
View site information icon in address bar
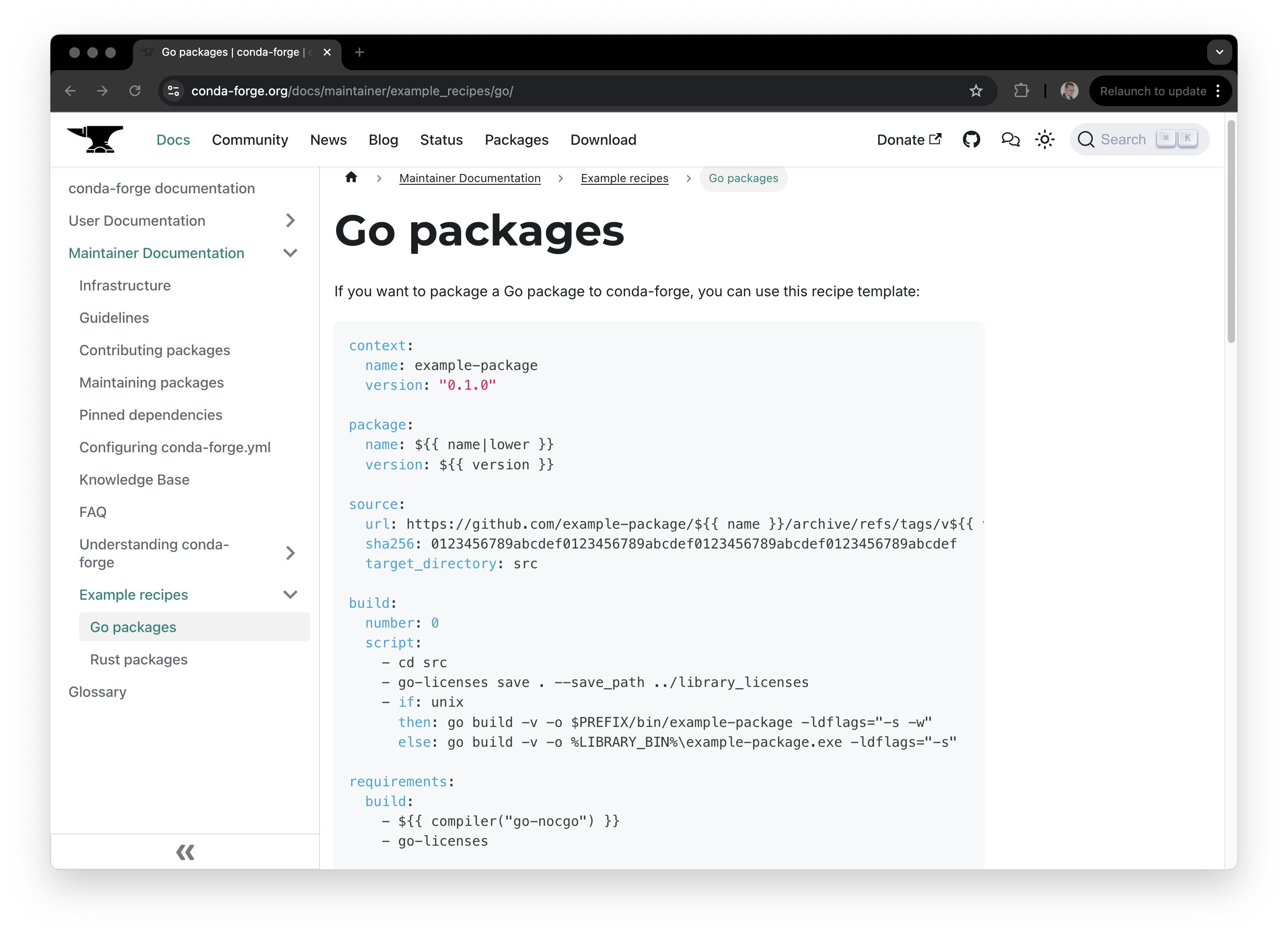click(174, 91)
